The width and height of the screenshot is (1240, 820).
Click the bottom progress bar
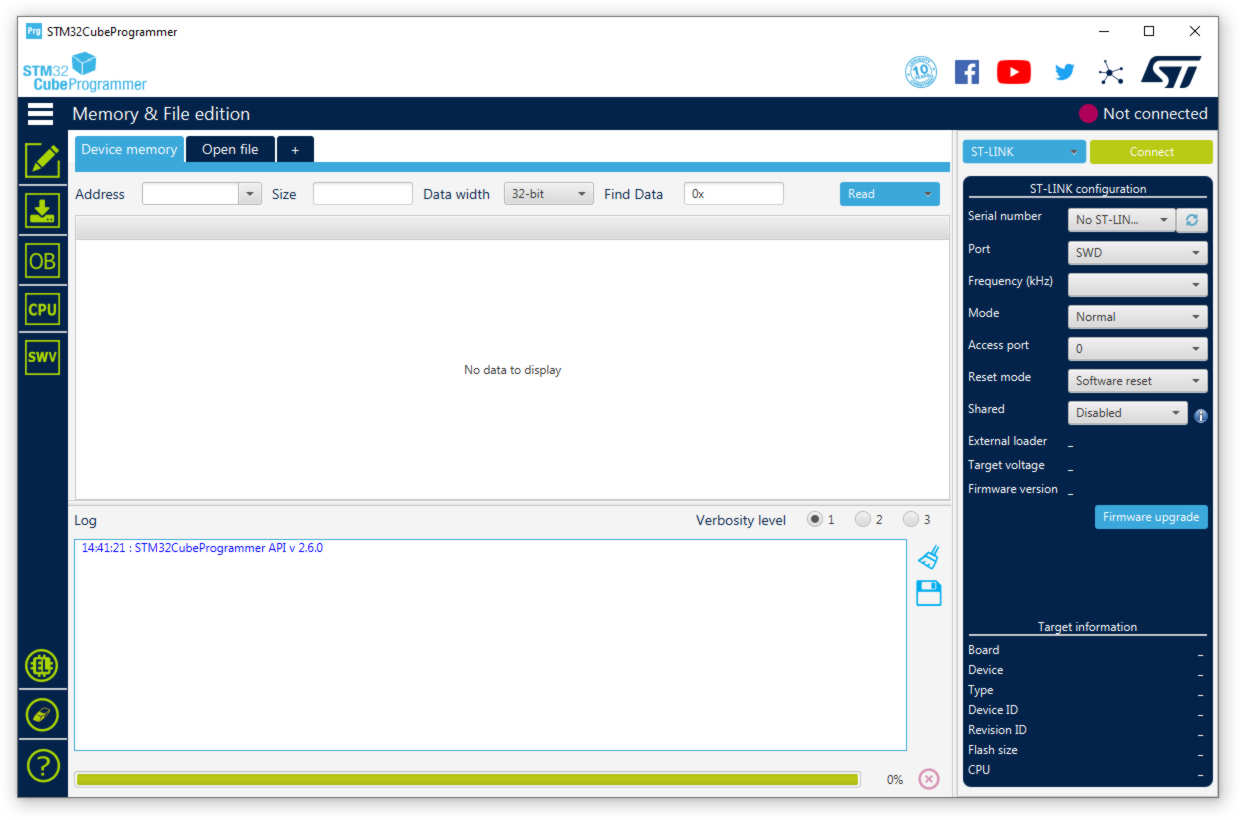pyautogui.click(x=467, y=779)
